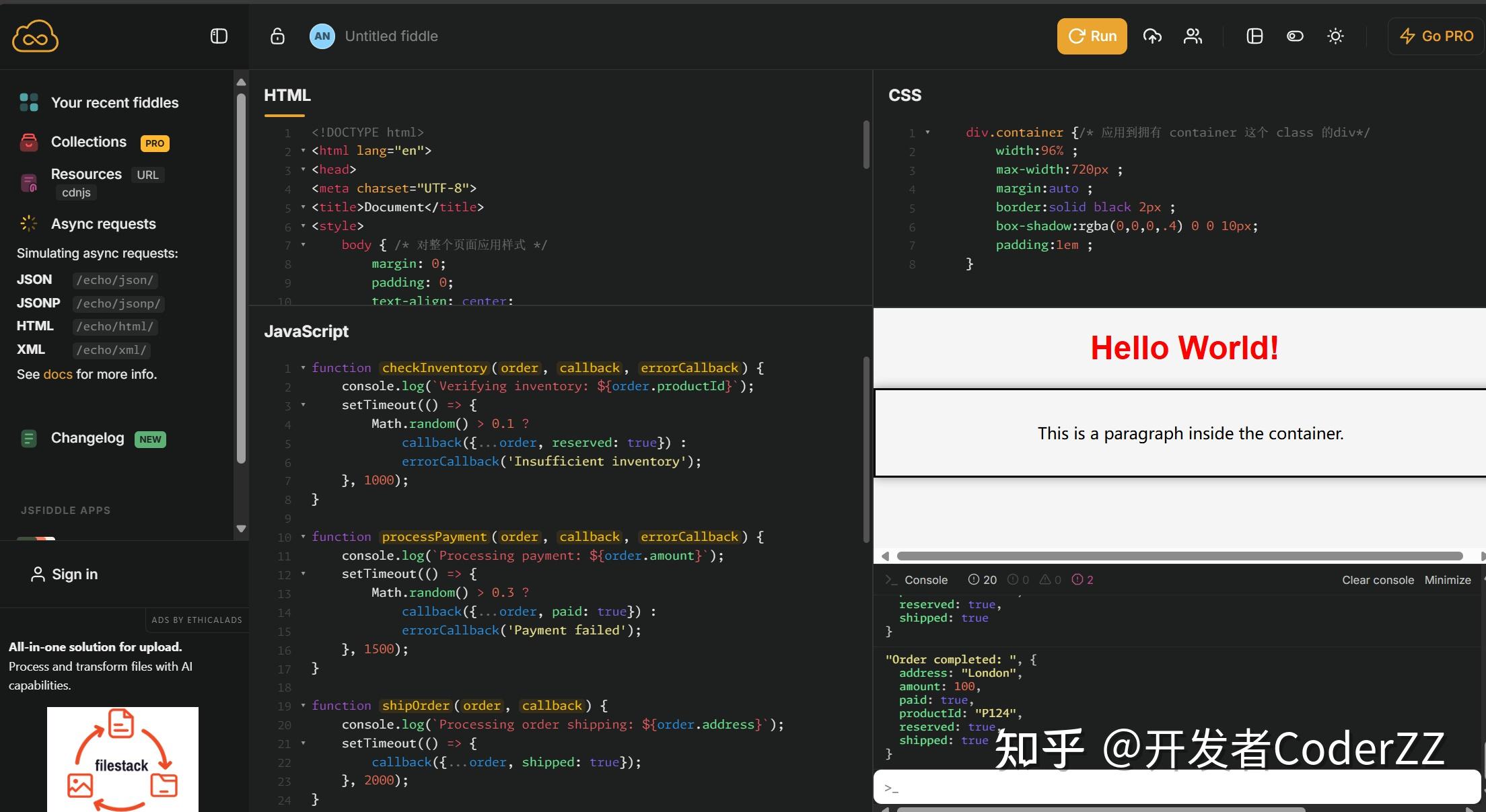Open collaboration using the group icon
Screen dimensions: 1486x812
1192,36
